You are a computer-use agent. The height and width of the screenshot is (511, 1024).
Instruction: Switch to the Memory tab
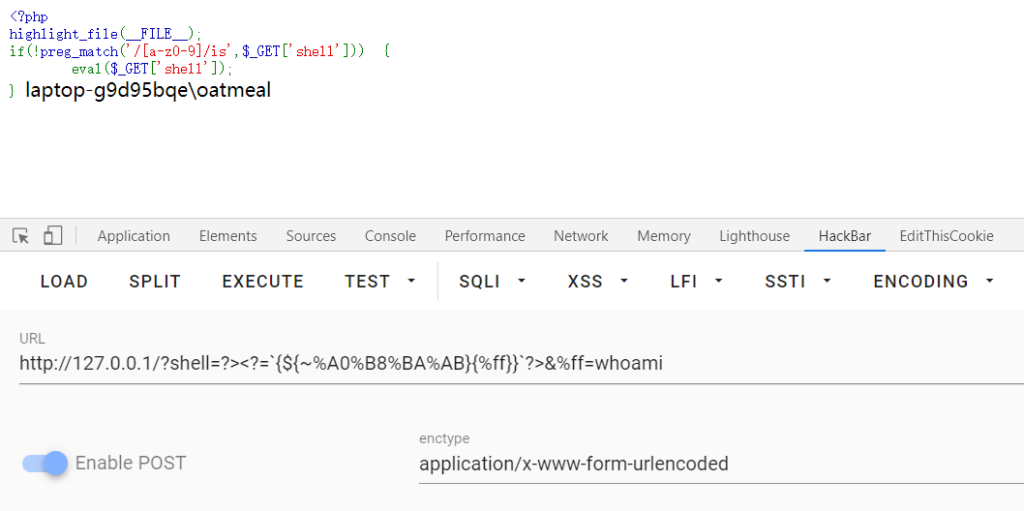point(664,236)
